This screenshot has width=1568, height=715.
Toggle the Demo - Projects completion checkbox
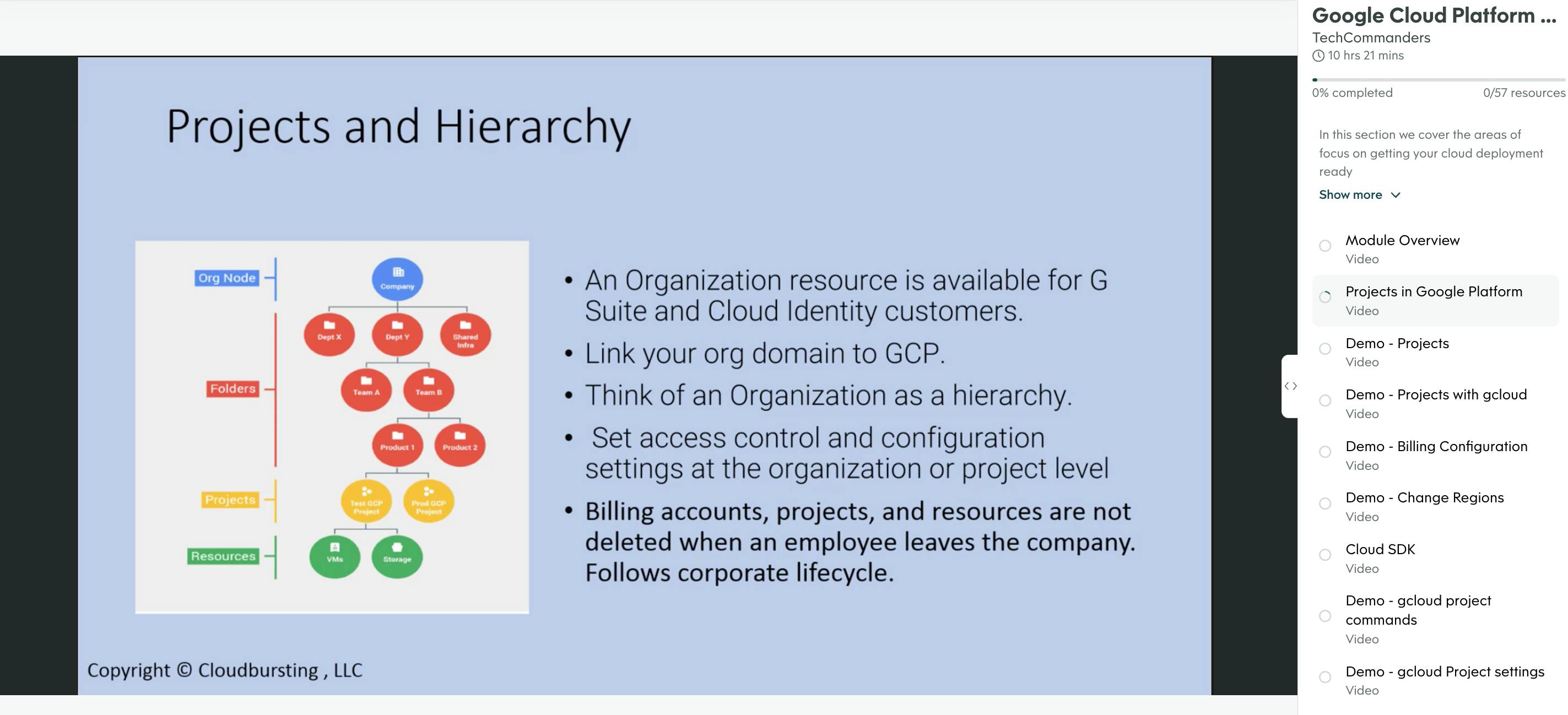1326,348
